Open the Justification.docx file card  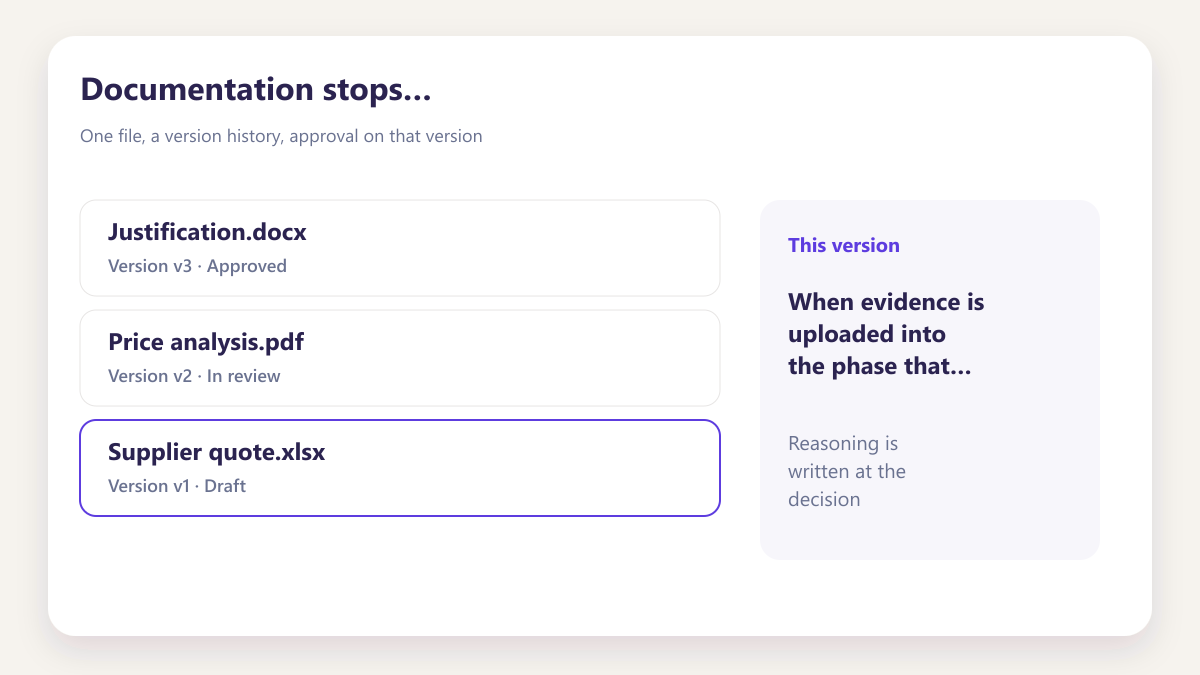(x=400, y=248)
